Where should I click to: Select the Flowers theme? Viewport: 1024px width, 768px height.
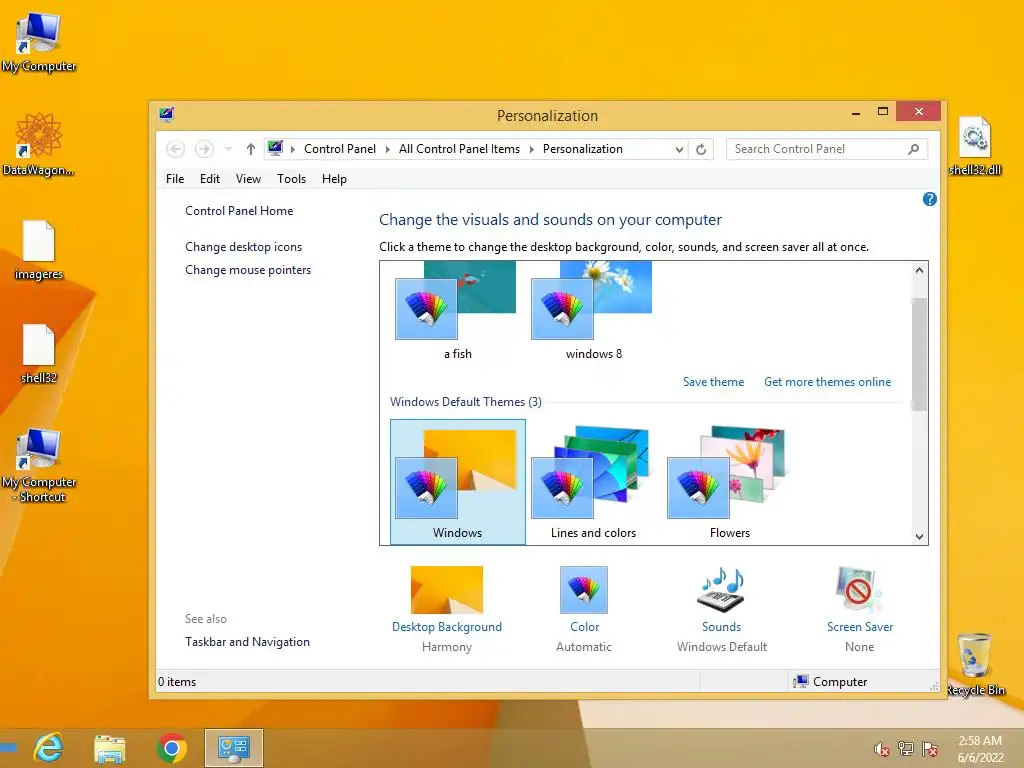click(x=729, y=482)
